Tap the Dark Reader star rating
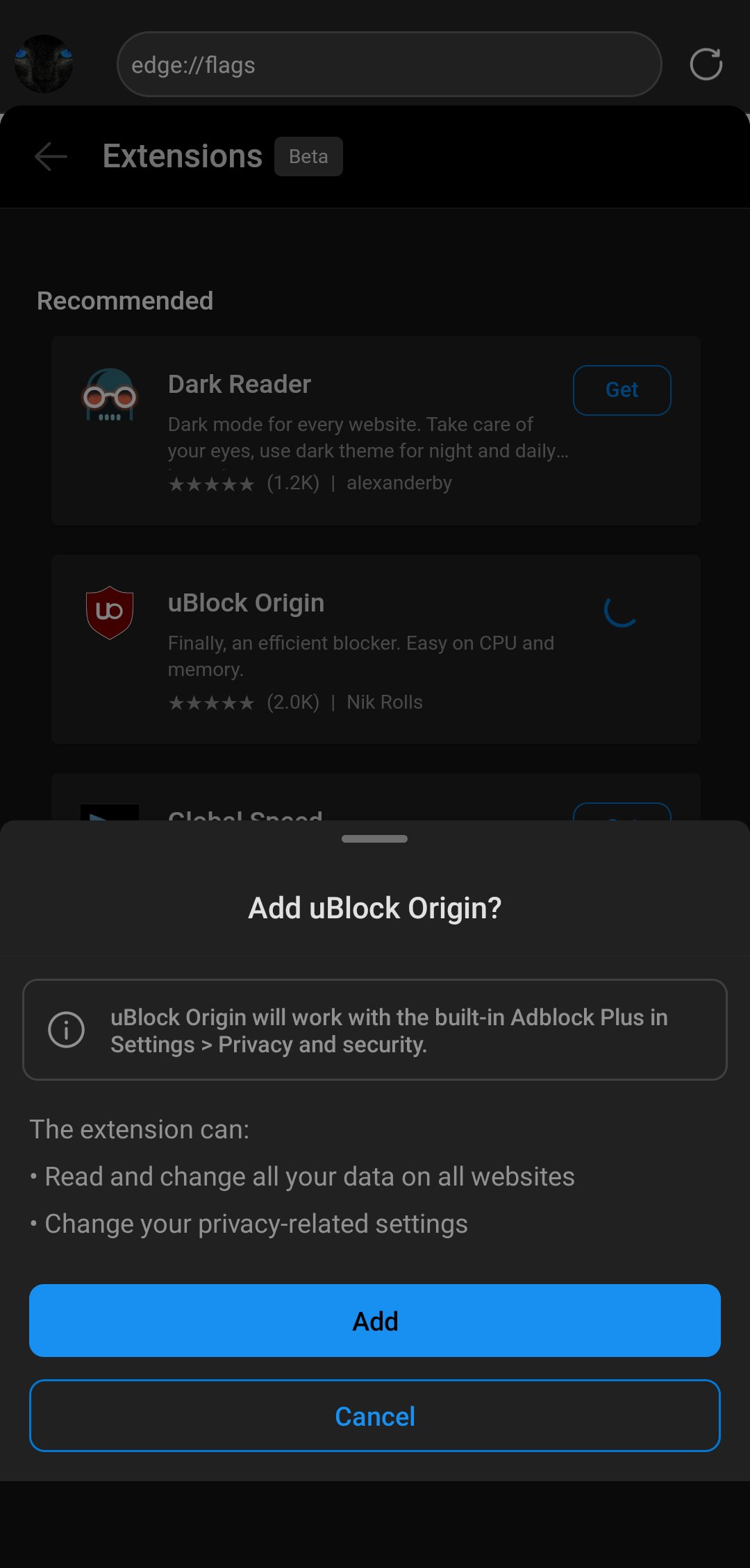This screenshot has height=1568, width=750. tap(212, 484)
